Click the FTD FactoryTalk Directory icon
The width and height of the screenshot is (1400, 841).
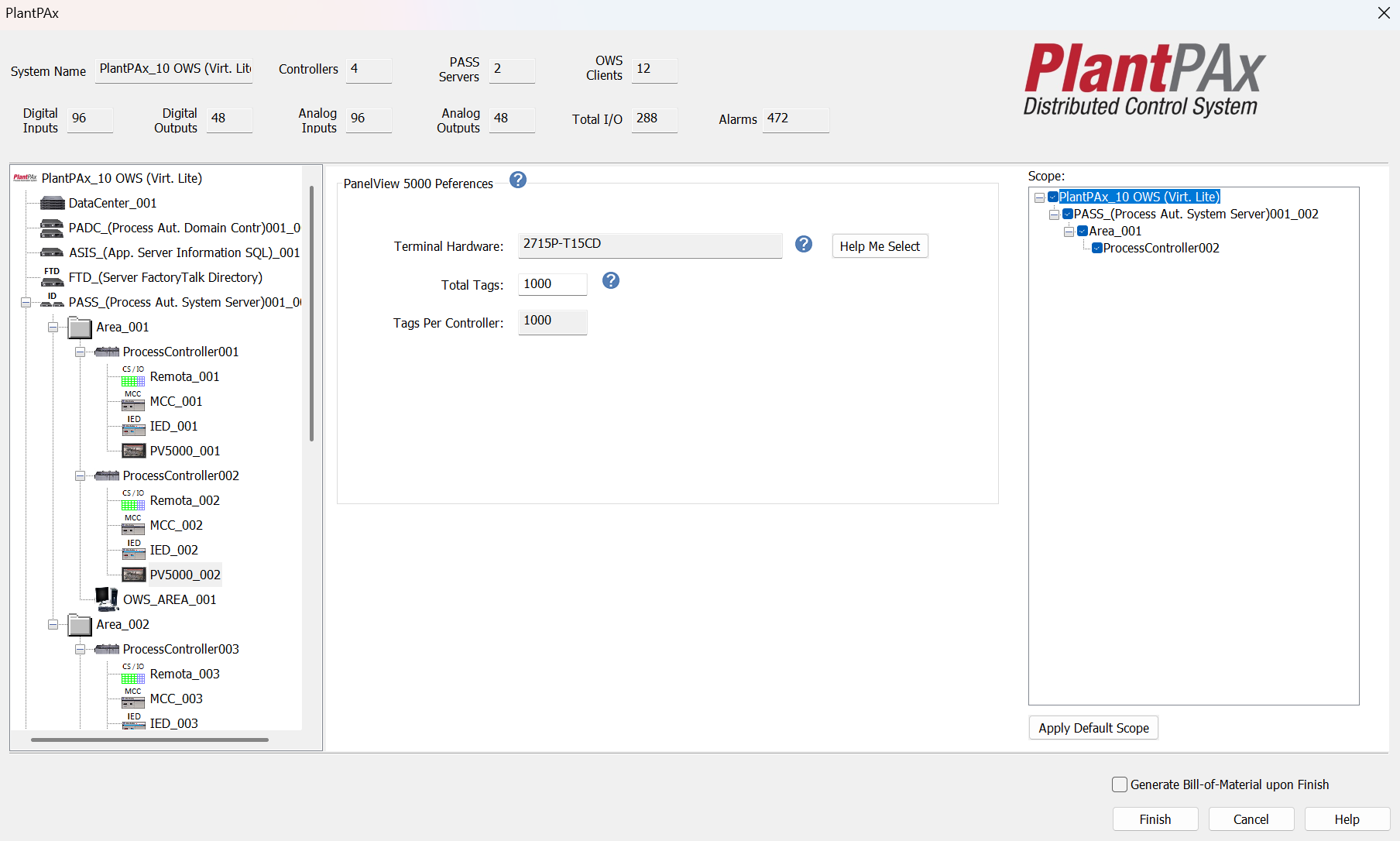pyautogui.click(x=52, y=276)
